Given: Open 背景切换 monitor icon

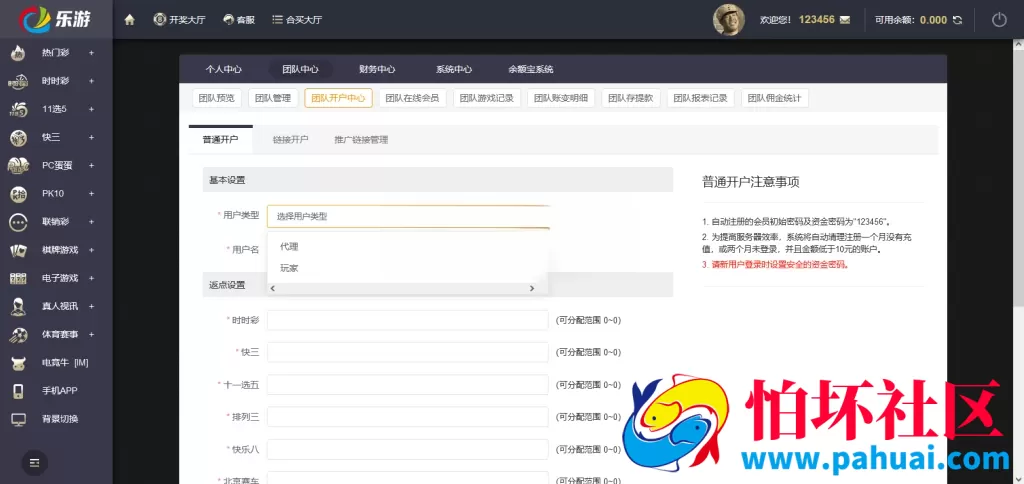Looking at the screenshot, I should point(18,419).
